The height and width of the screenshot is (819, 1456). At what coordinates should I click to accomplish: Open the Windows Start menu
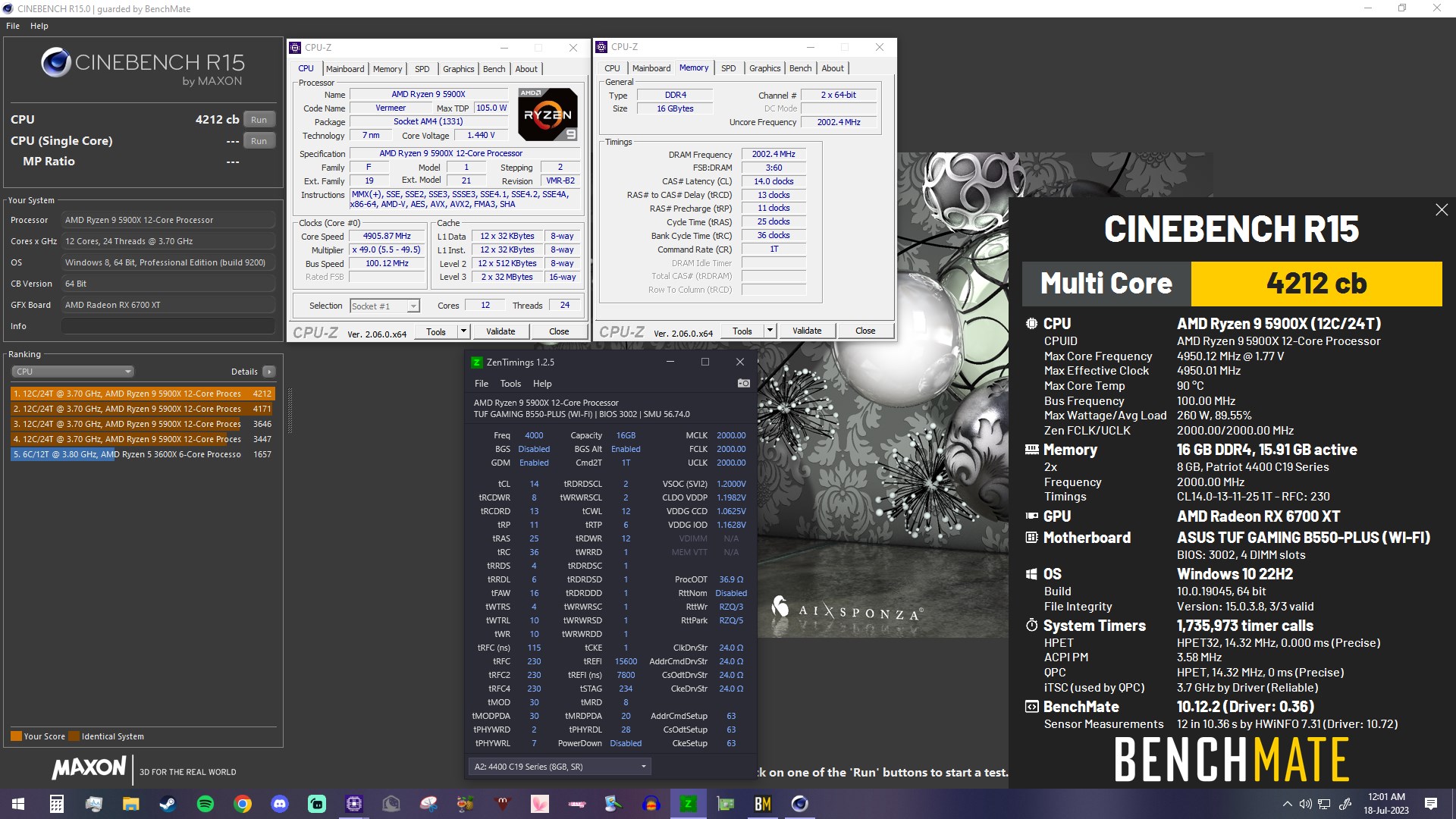pos(18,804)
